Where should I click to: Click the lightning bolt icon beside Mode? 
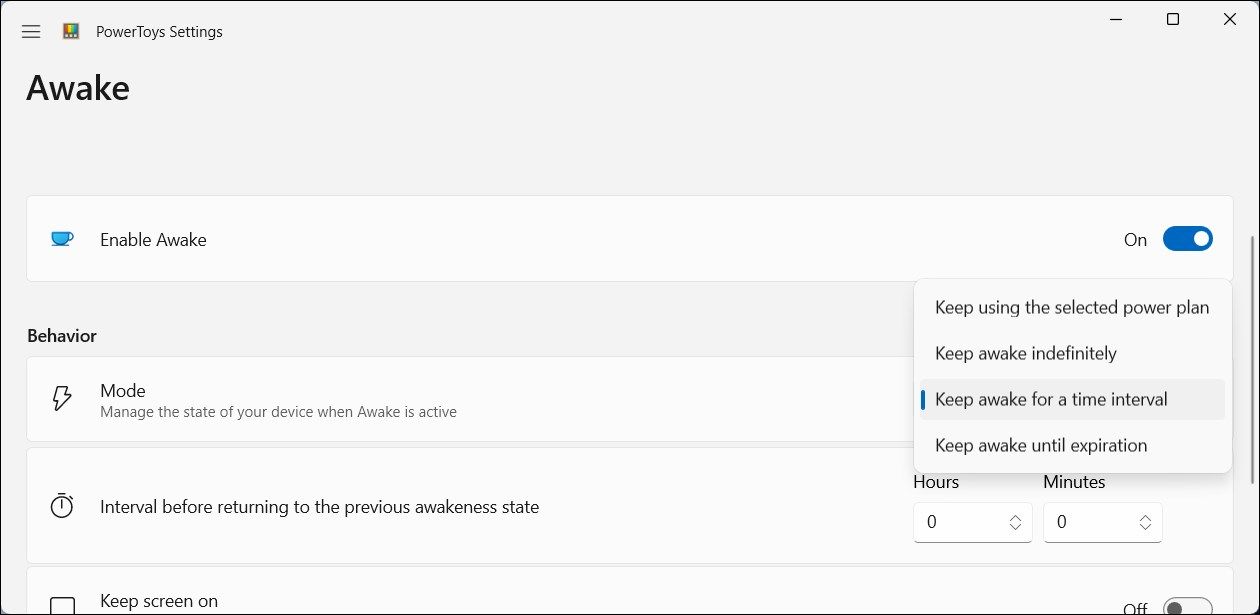coord(61,399)
